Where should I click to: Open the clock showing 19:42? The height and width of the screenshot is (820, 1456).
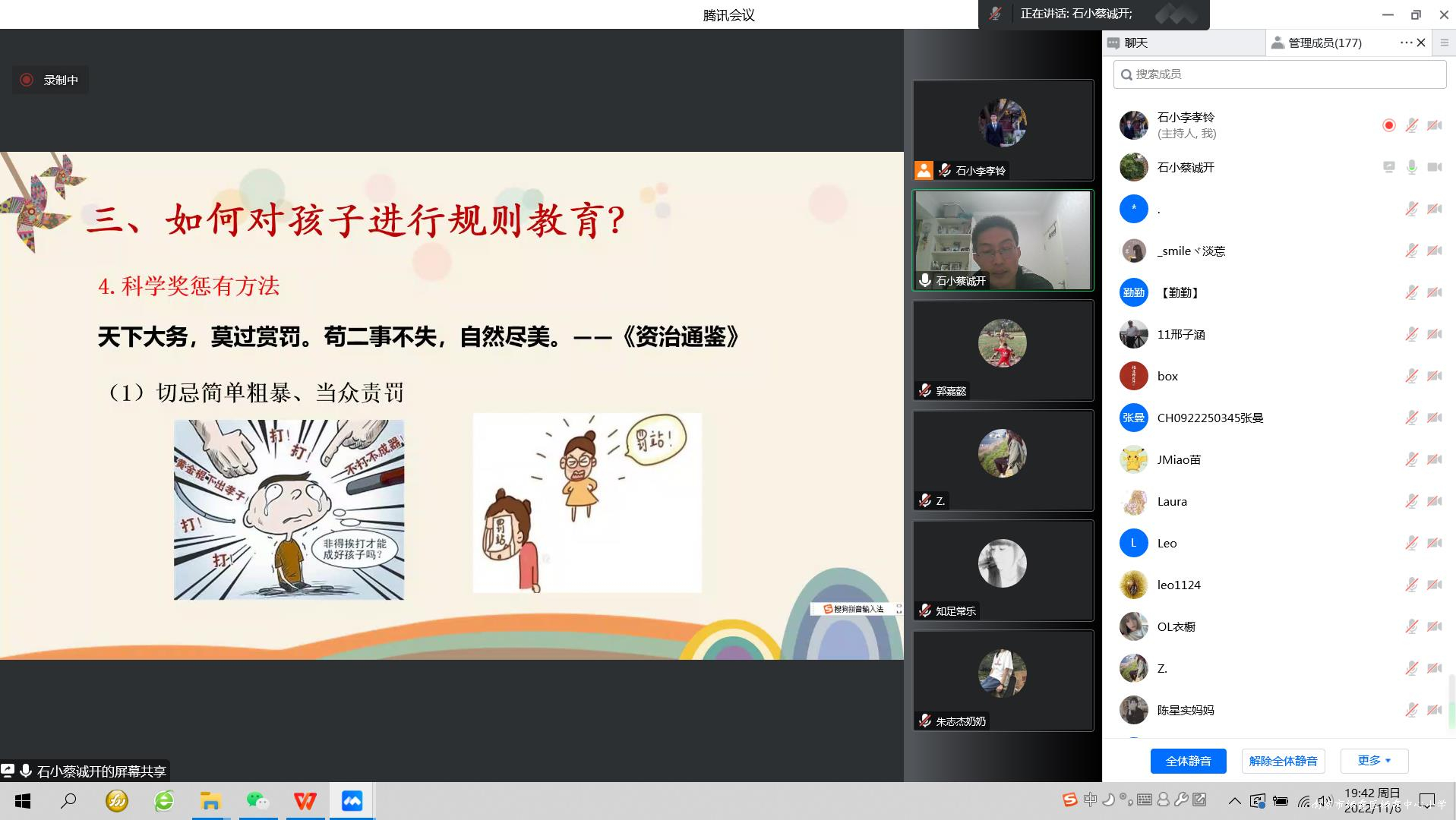(x=1372, y=800)
